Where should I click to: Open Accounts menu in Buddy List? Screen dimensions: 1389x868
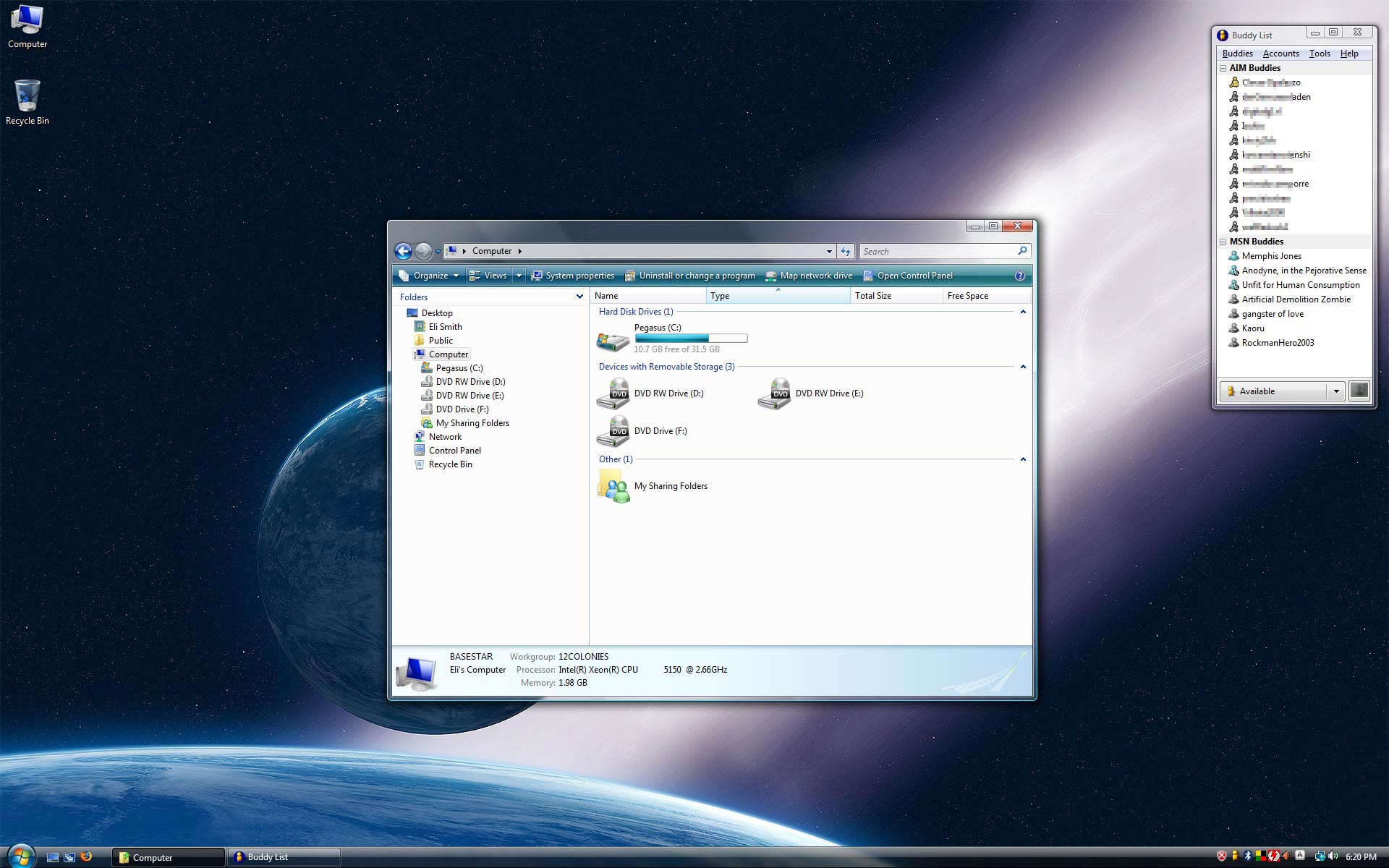(x=1280, y=54)
